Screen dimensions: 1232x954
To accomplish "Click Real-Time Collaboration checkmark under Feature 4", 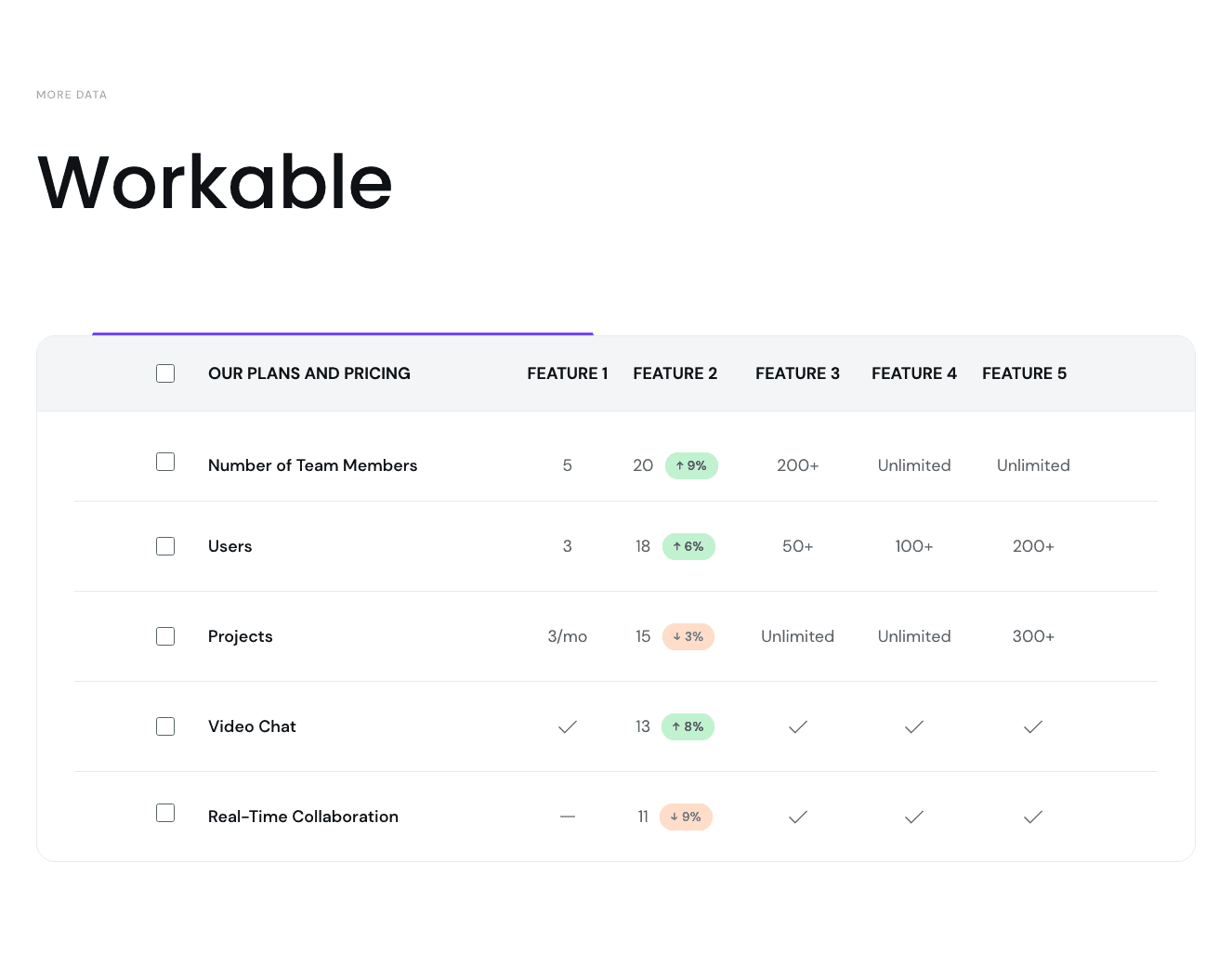I will 914,817.
